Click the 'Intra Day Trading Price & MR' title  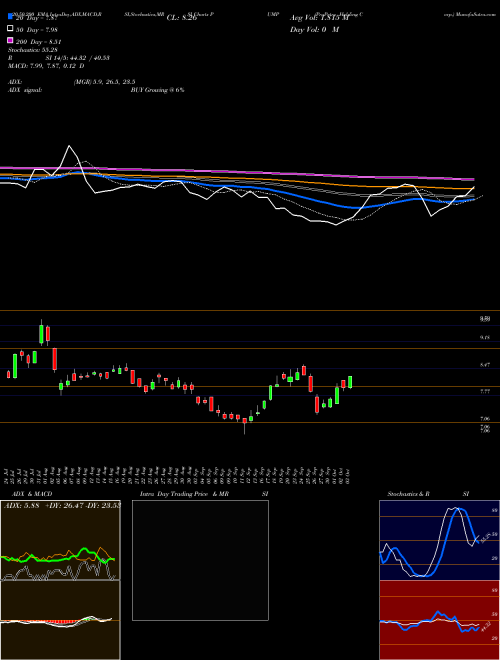click(184, 494)
